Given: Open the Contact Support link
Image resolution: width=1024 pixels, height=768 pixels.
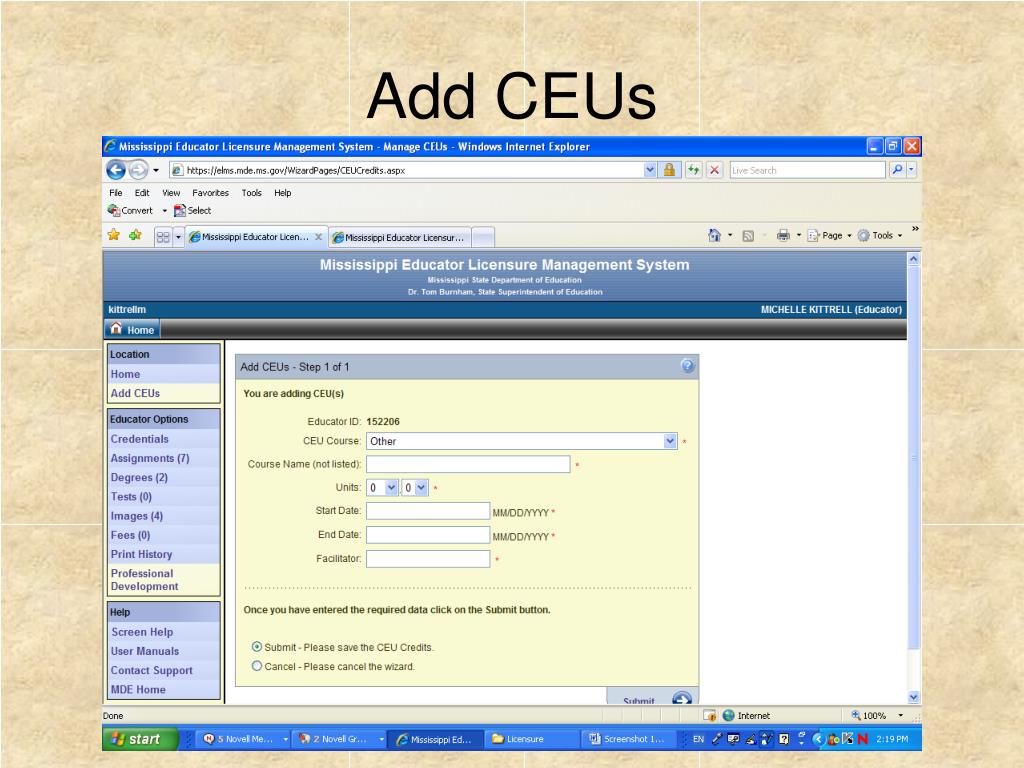Looking at the screenshot, I should pyautogui.click(x=152, y=670).
